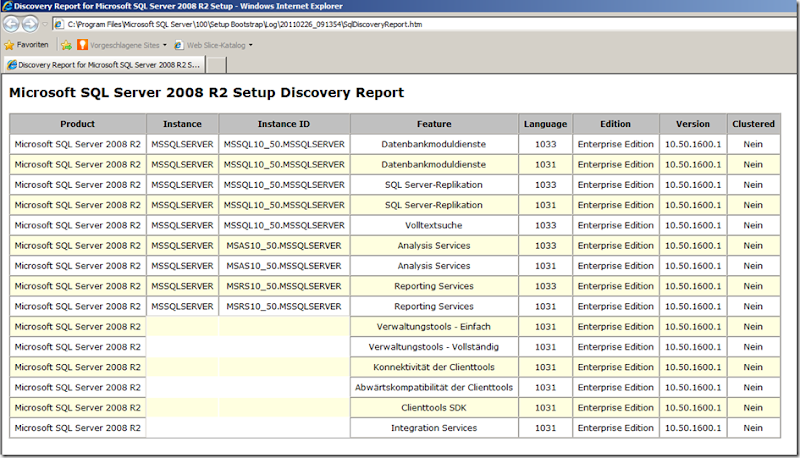Open Web Slice-Katalog link
800x458 pixels.
216,45
